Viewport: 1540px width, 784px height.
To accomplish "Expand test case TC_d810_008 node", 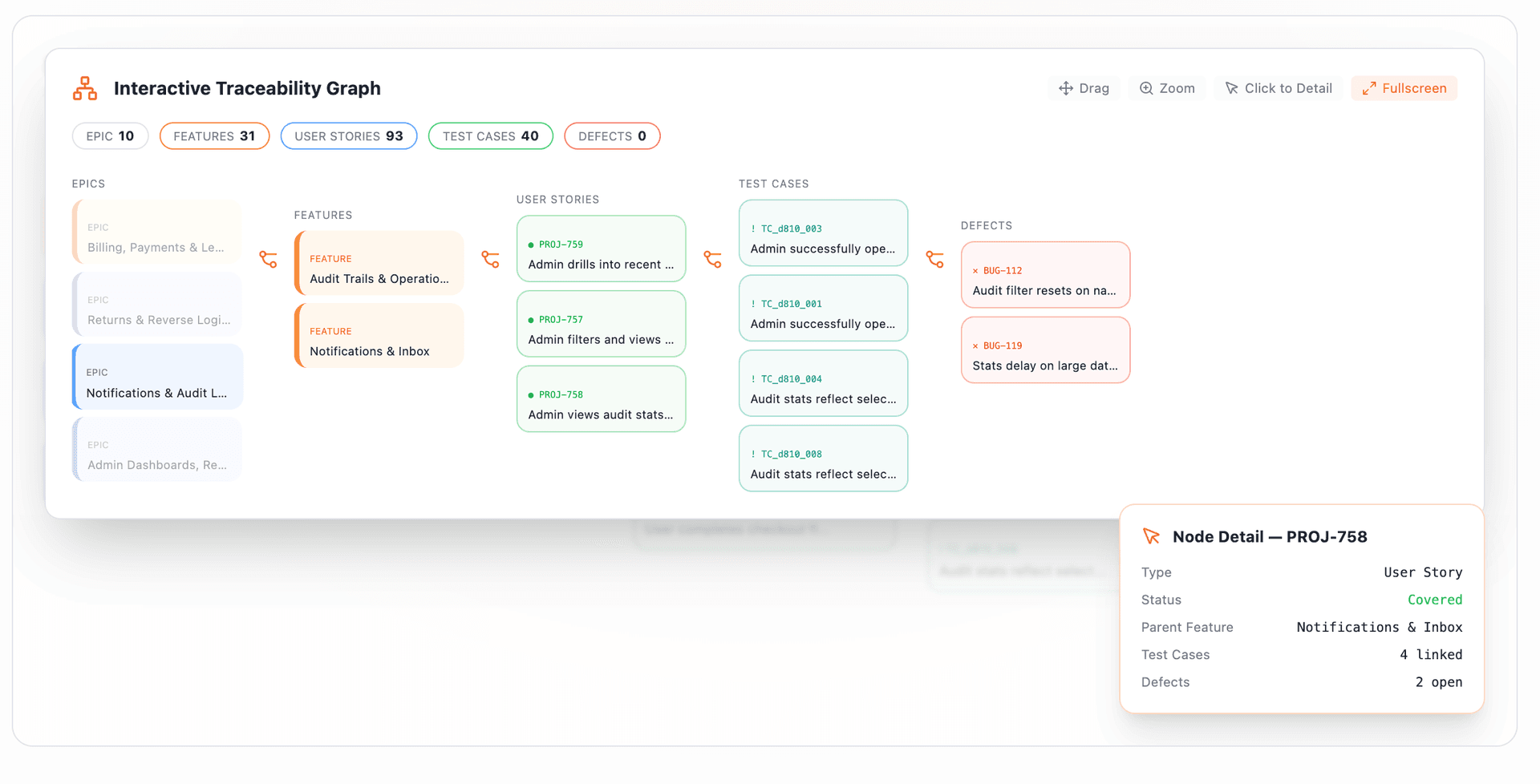I will click(x=823, y=458).
